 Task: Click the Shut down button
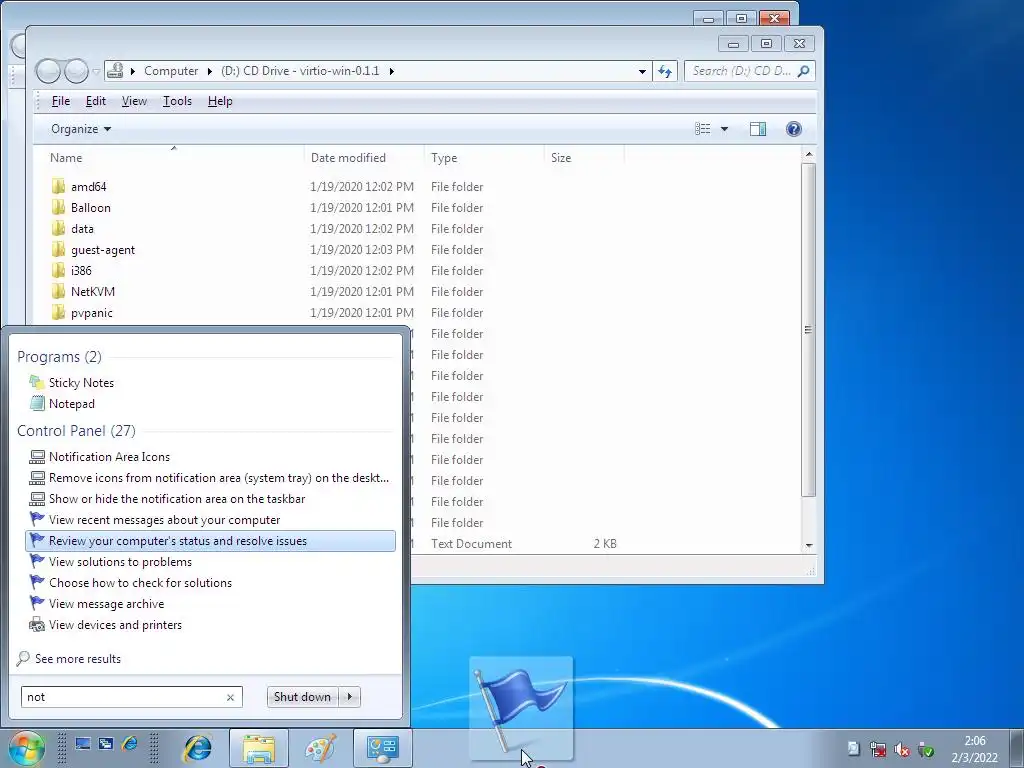[x=303, y=697]
